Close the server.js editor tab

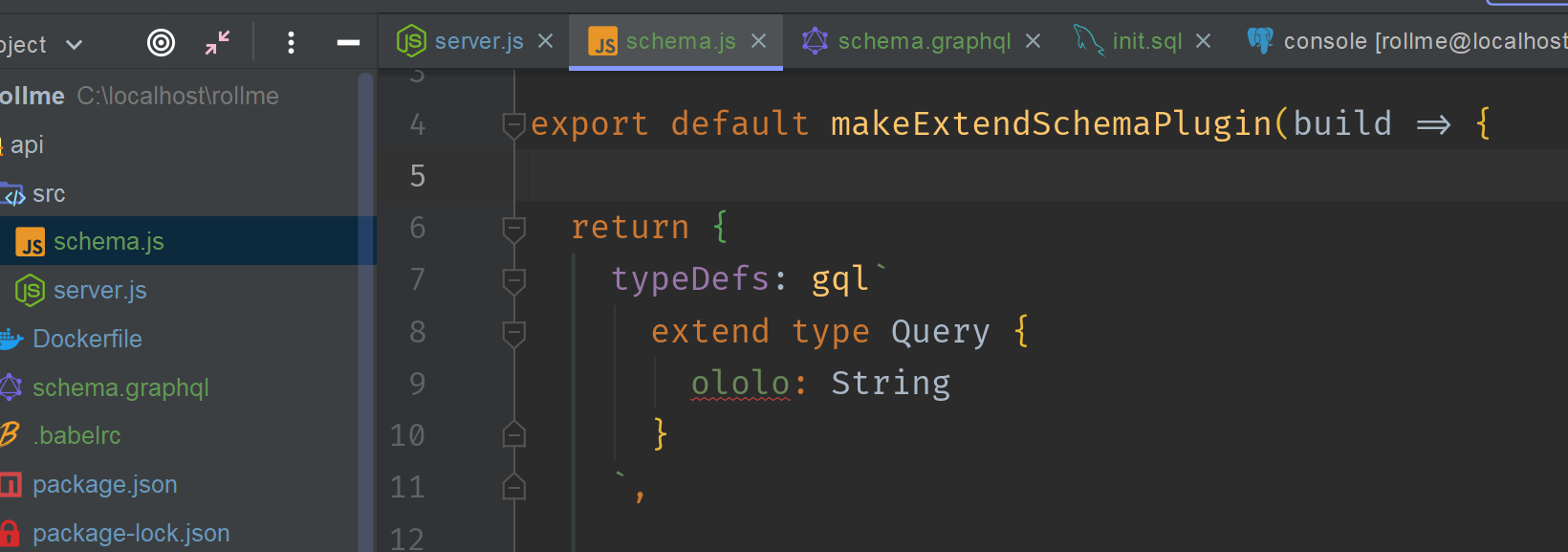click(545, 41)
